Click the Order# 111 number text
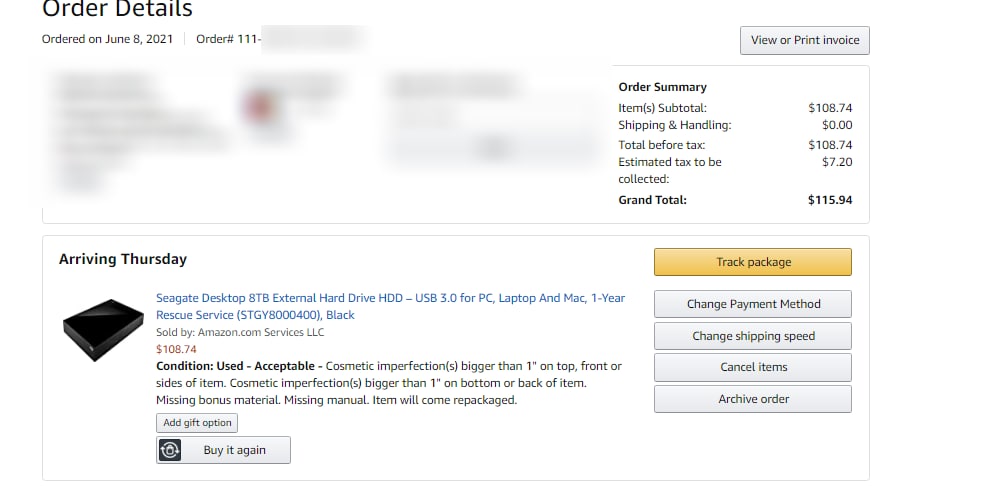Viewport: 983px width, 489px height. tap(228, 39)
